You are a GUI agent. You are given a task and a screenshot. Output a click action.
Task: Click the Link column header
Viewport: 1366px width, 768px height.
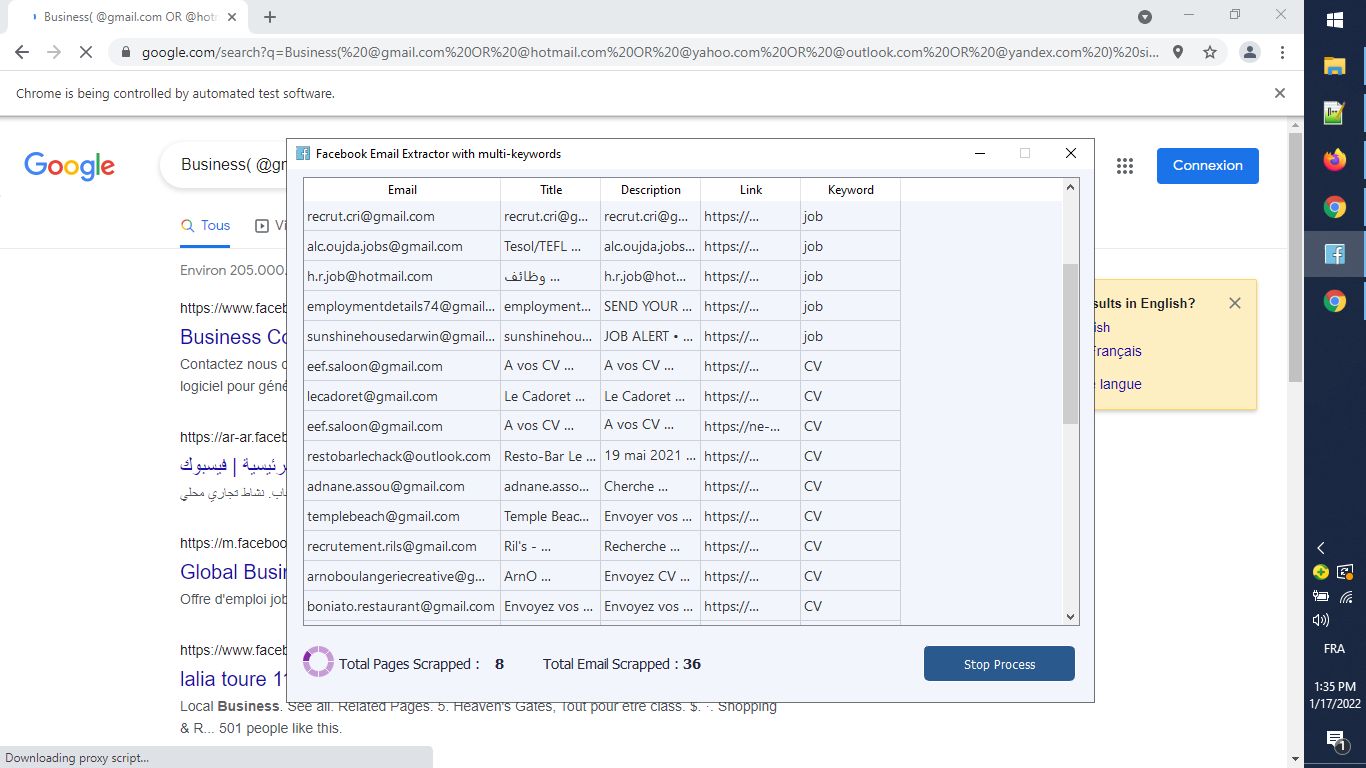click(x=751, y=190)
